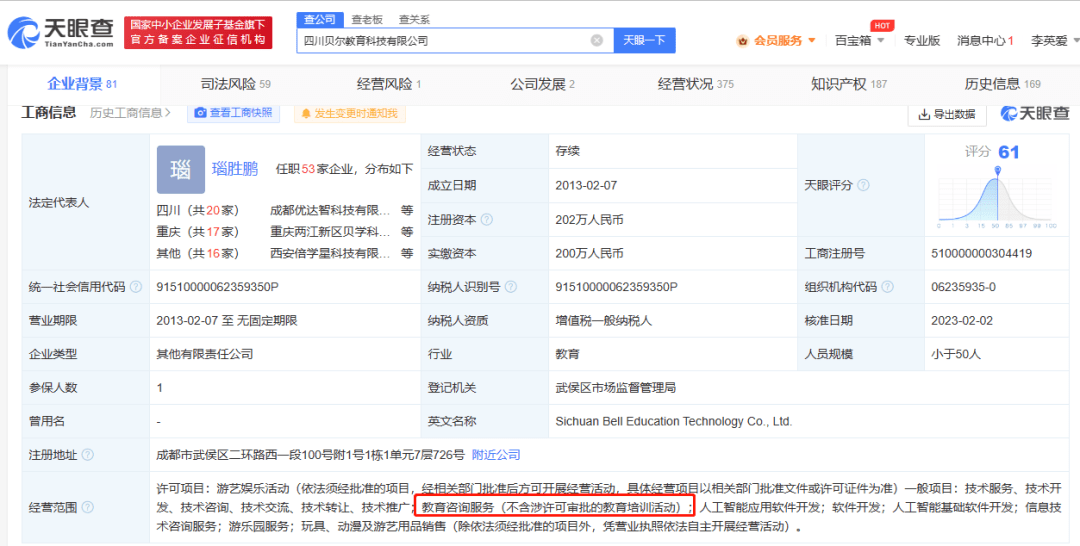This screenshot has height=546, width=1080.
Task: Open the 专业版 link
Action: click(922, 41)
